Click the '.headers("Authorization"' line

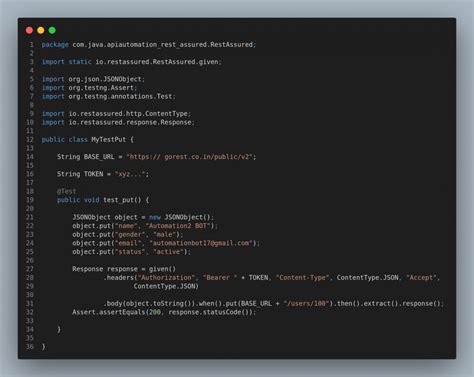272,278
